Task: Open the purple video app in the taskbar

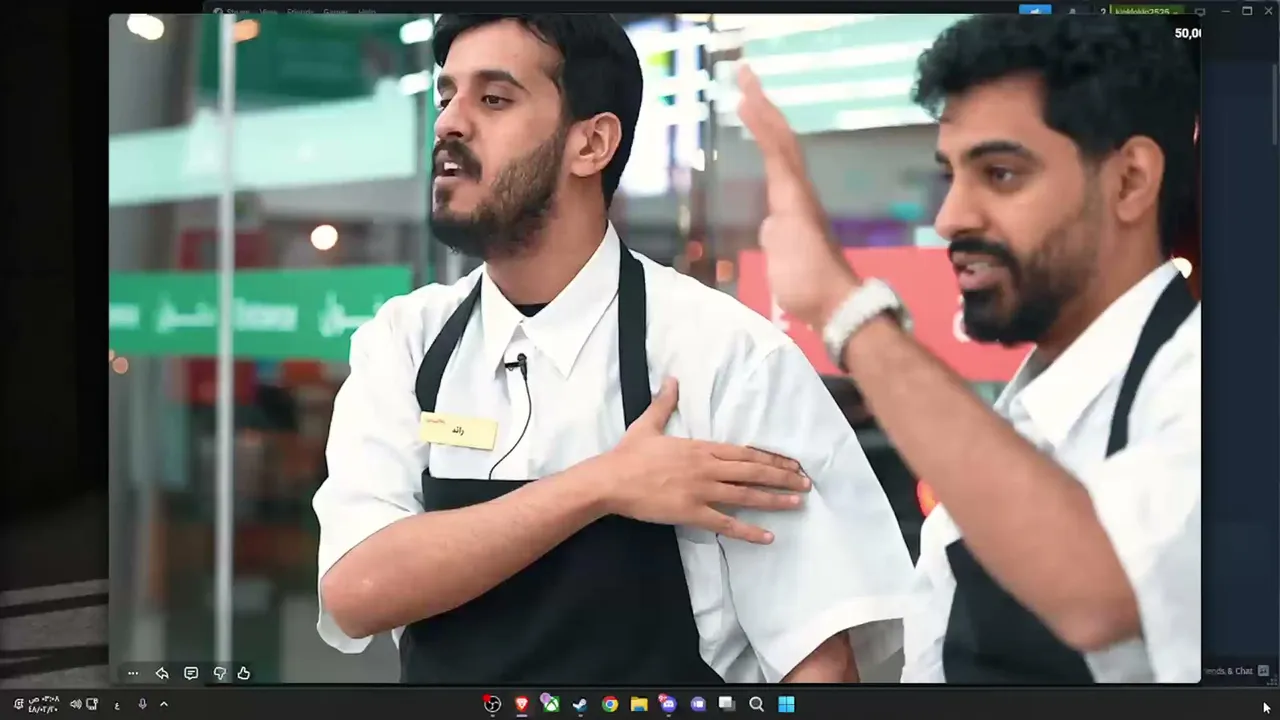Action: 698,704
